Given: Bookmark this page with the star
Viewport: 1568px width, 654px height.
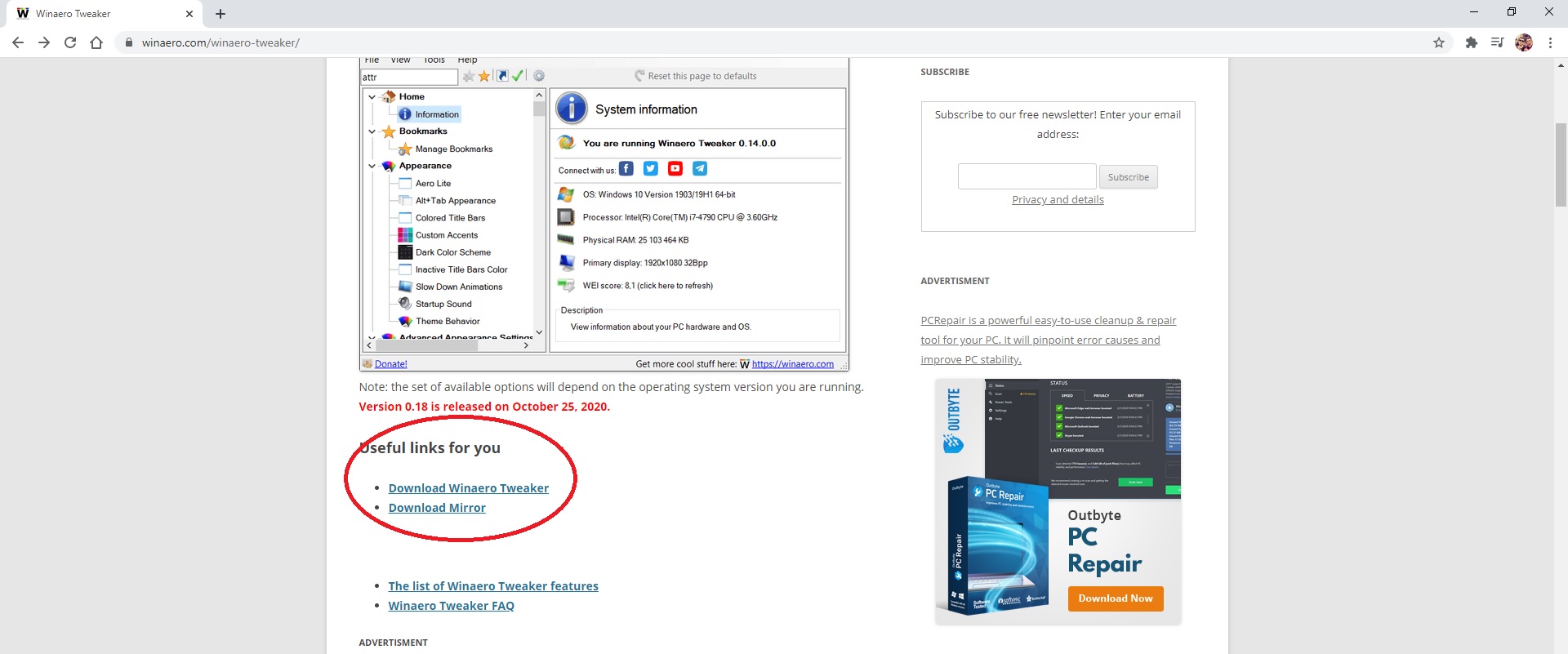Looking at the screenshot, I should click(1439, 42).
